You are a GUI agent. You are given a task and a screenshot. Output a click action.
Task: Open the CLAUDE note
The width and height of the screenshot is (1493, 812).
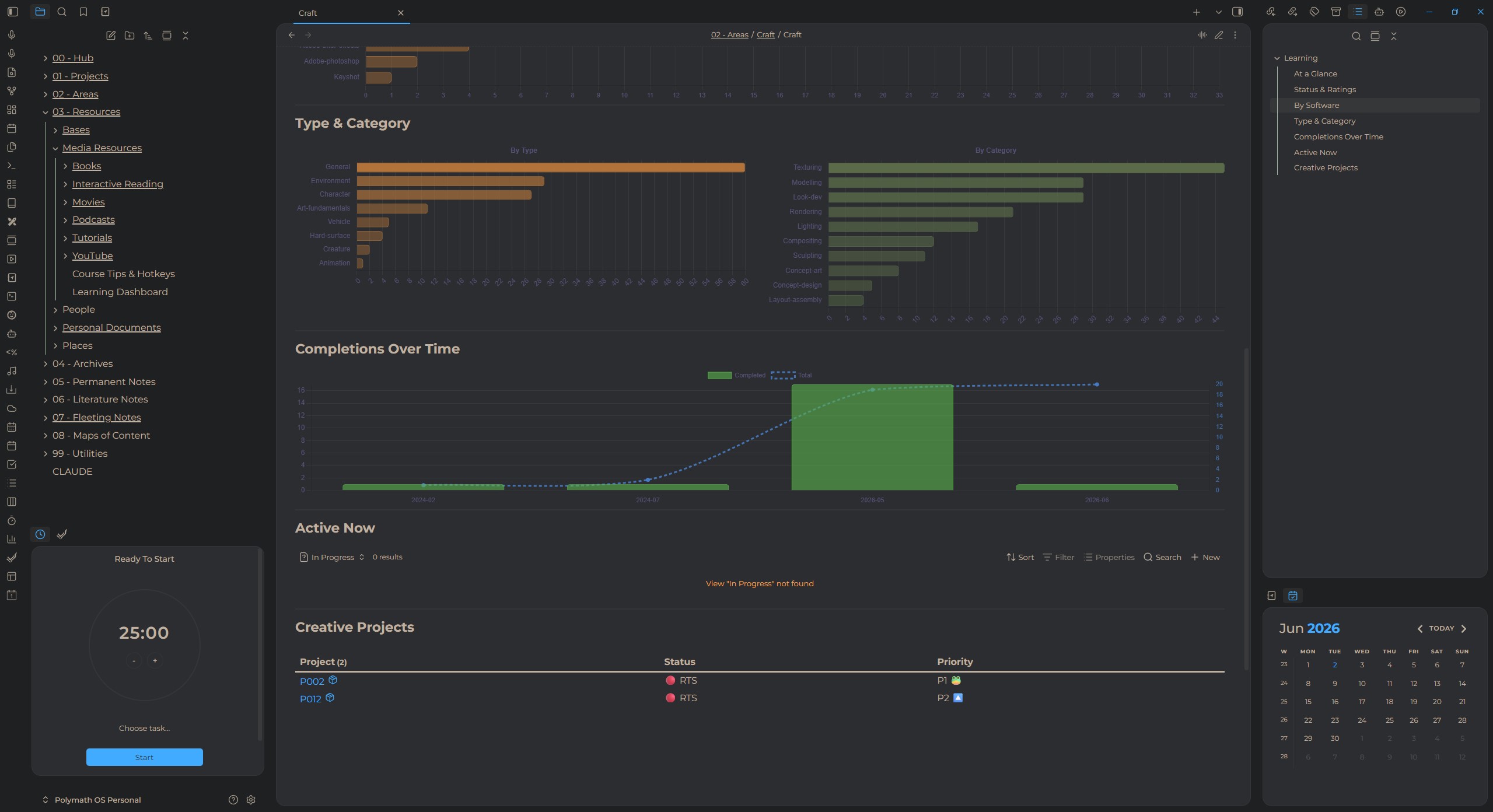click(x=72, y=471)
